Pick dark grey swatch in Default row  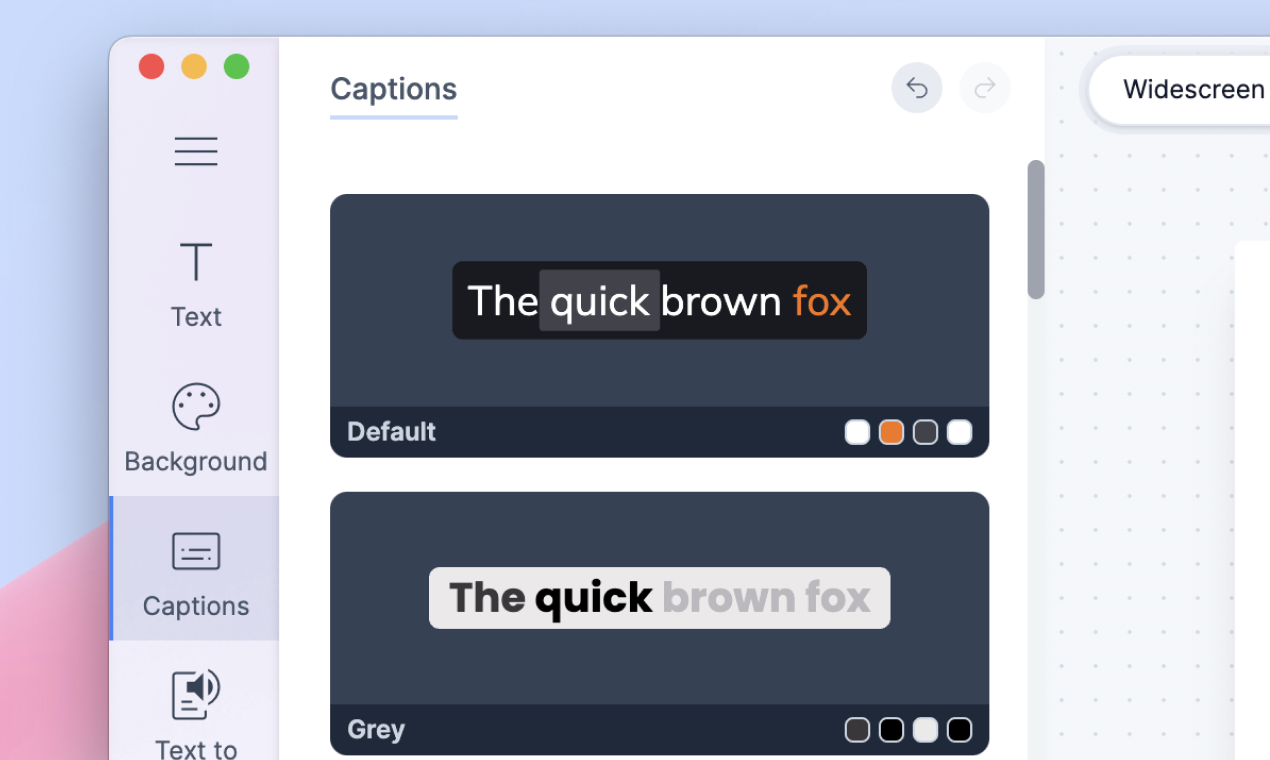tap(925, 432)
